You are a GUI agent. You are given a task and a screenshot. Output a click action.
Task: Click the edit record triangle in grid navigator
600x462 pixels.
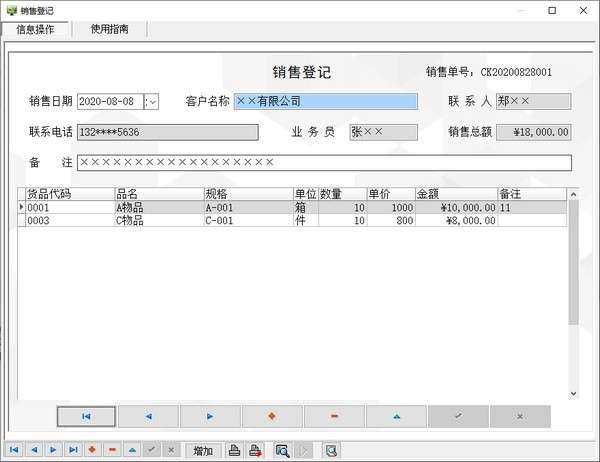[x=396, y=416]
